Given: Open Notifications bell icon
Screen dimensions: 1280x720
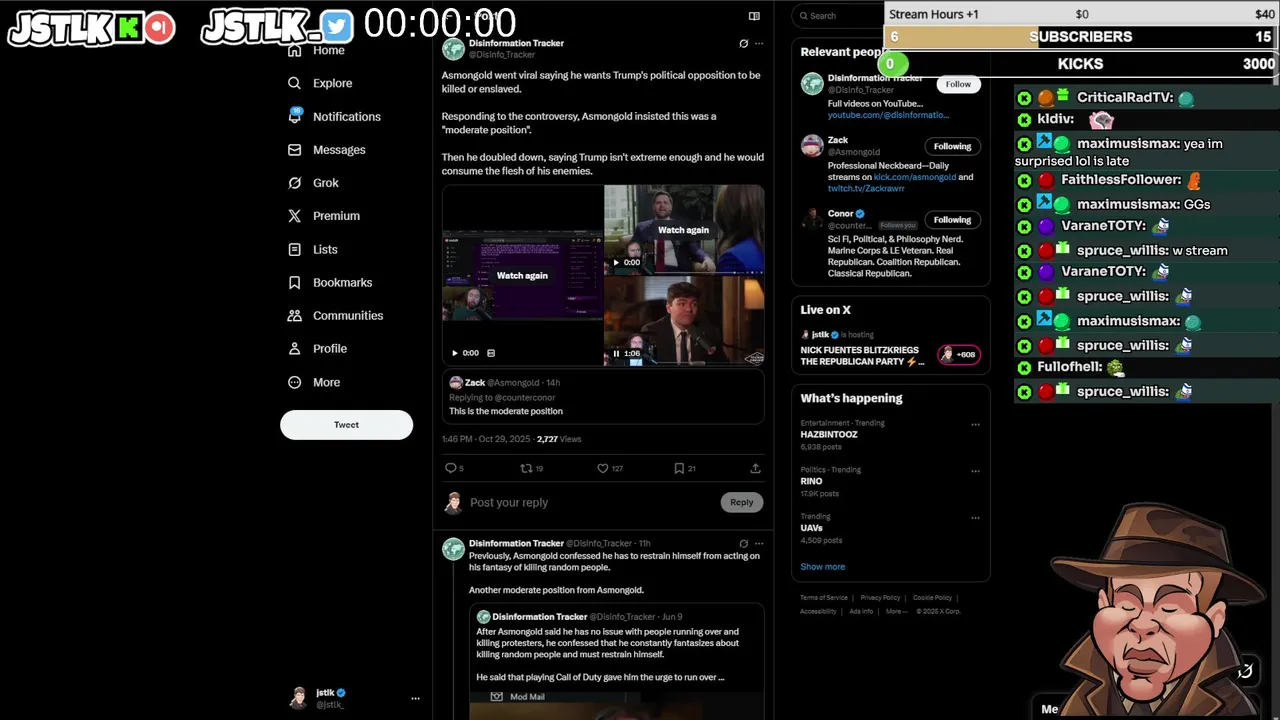Looking at the screenshot, I should click(x=294, y=116).
